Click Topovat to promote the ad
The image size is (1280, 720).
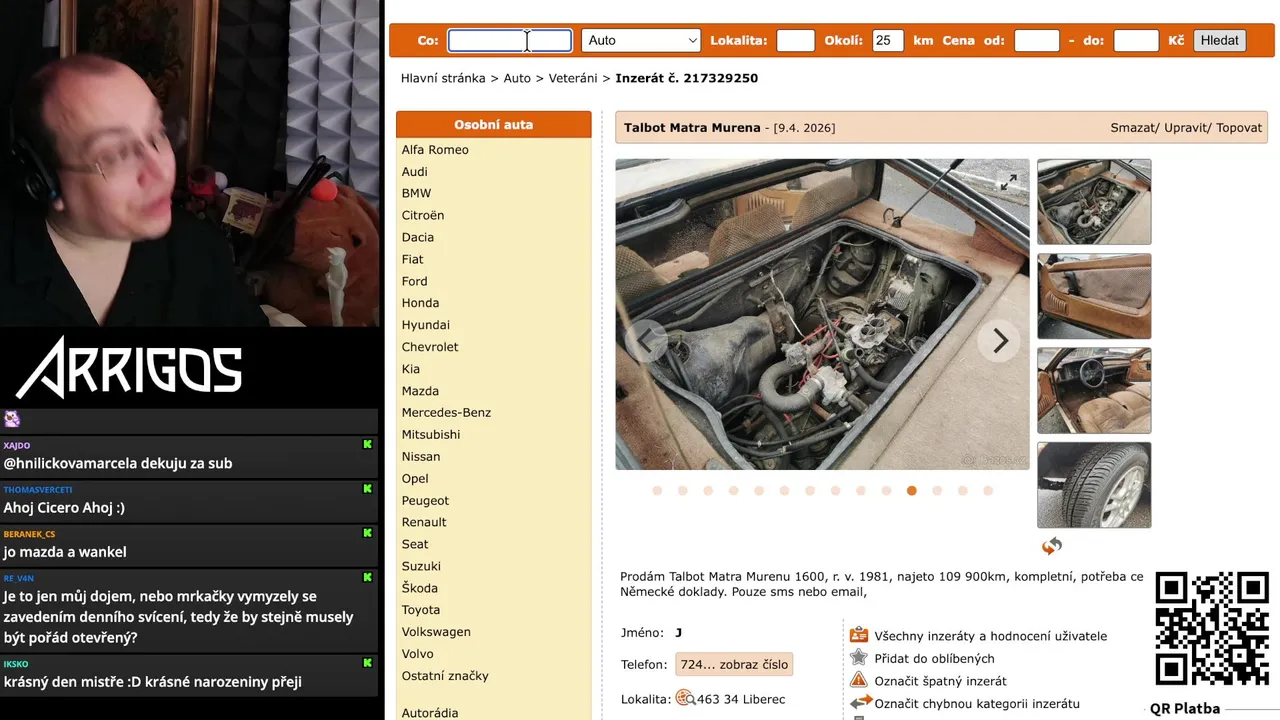[x=1239, y=128]
